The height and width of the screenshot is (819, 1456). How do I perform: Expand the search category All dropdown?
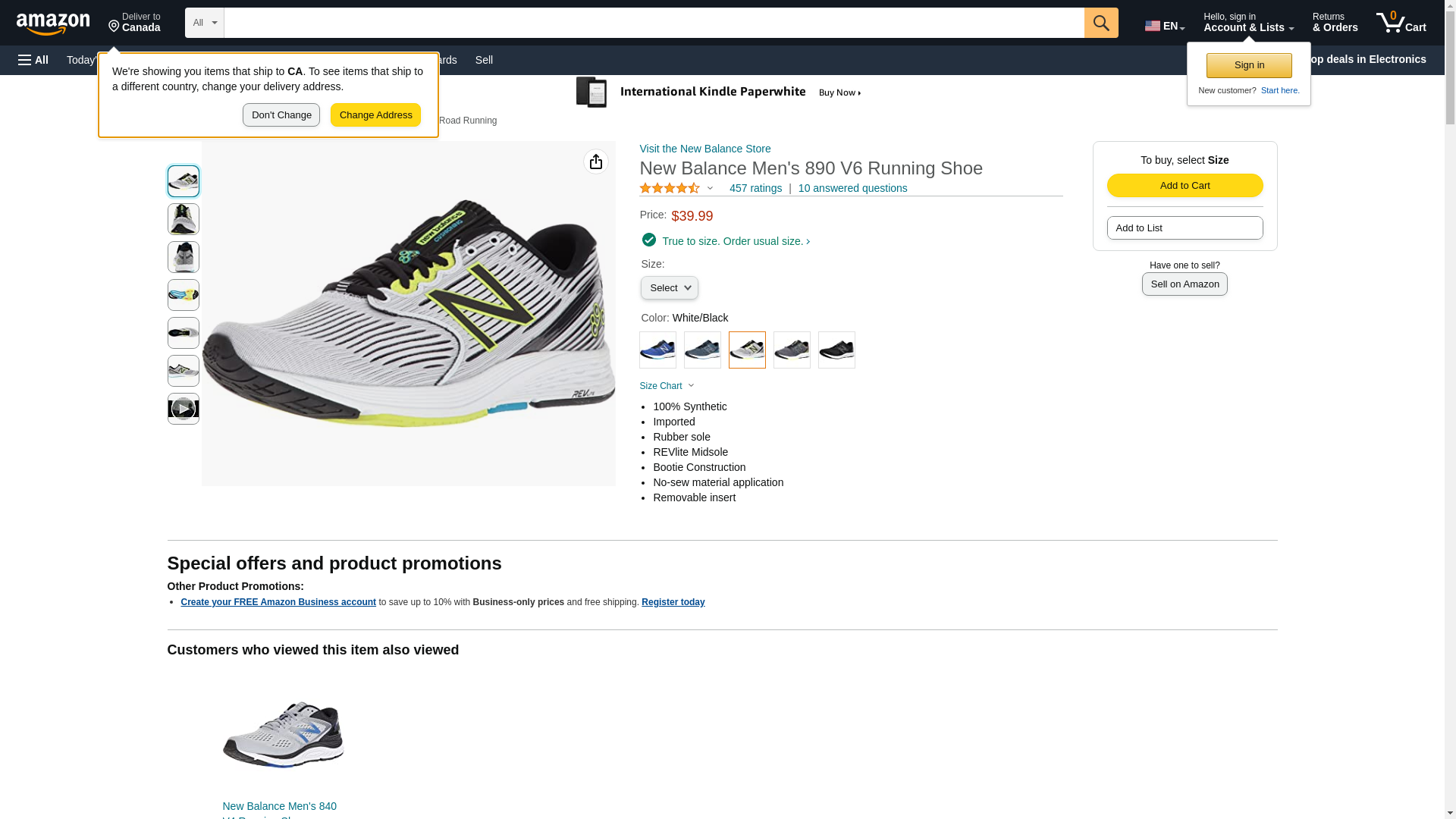(x=204, y=23)
